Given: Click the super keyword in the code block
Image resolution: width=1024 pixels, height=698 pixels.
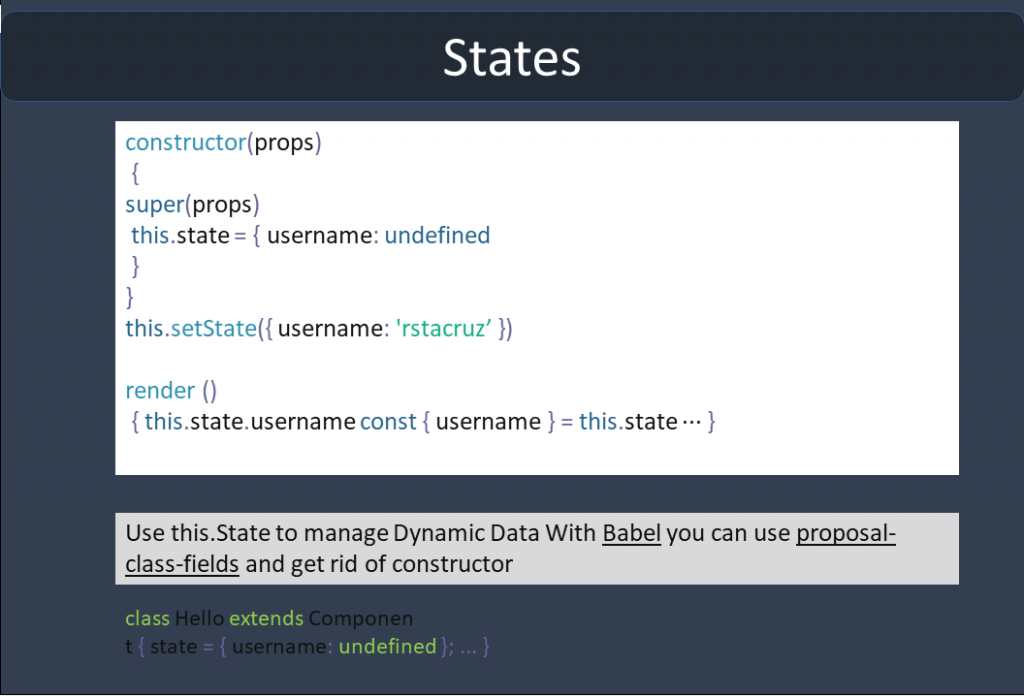Looking at the screenshot, I should pos(155,204).
